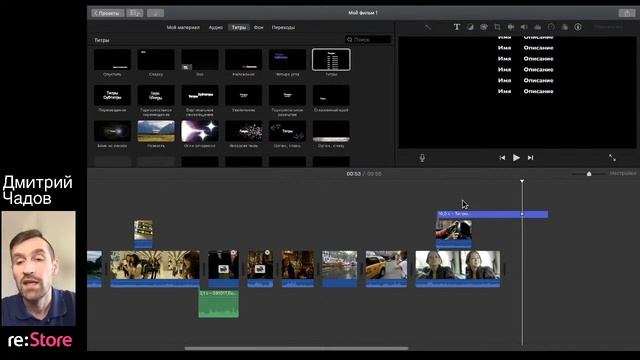
Task: Play the preview video
Action: click(x=516, y=158)
